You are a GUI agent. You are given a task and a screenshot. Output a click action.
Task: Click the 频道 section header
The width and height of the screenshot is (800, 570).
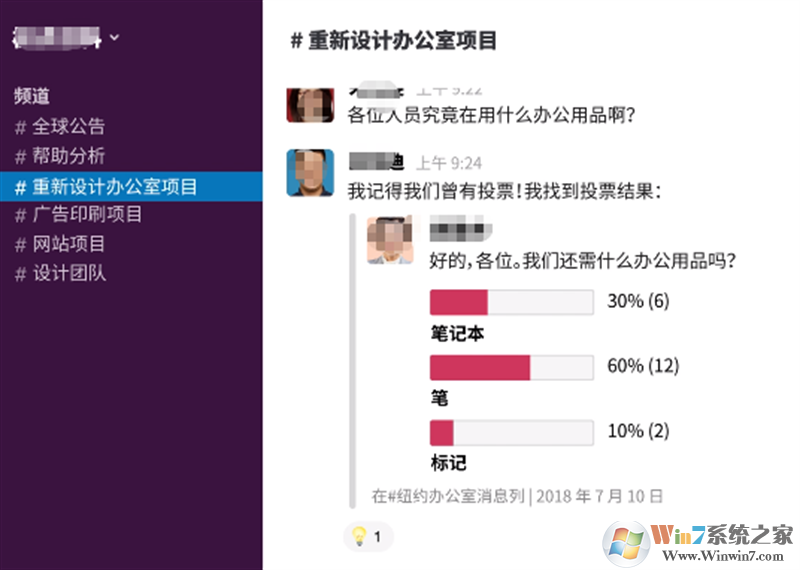coord(32,96)
